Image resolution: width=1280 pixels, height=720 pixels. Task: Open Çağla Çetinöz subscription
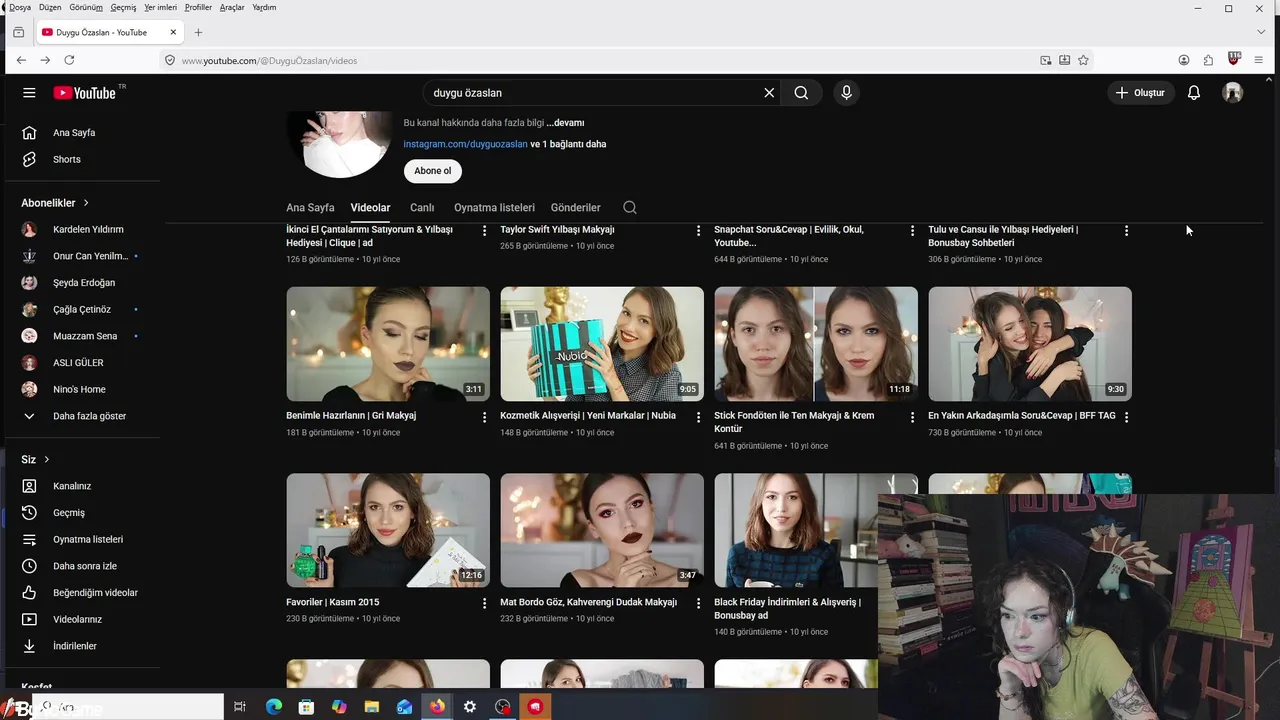click(x=82, y=309)
